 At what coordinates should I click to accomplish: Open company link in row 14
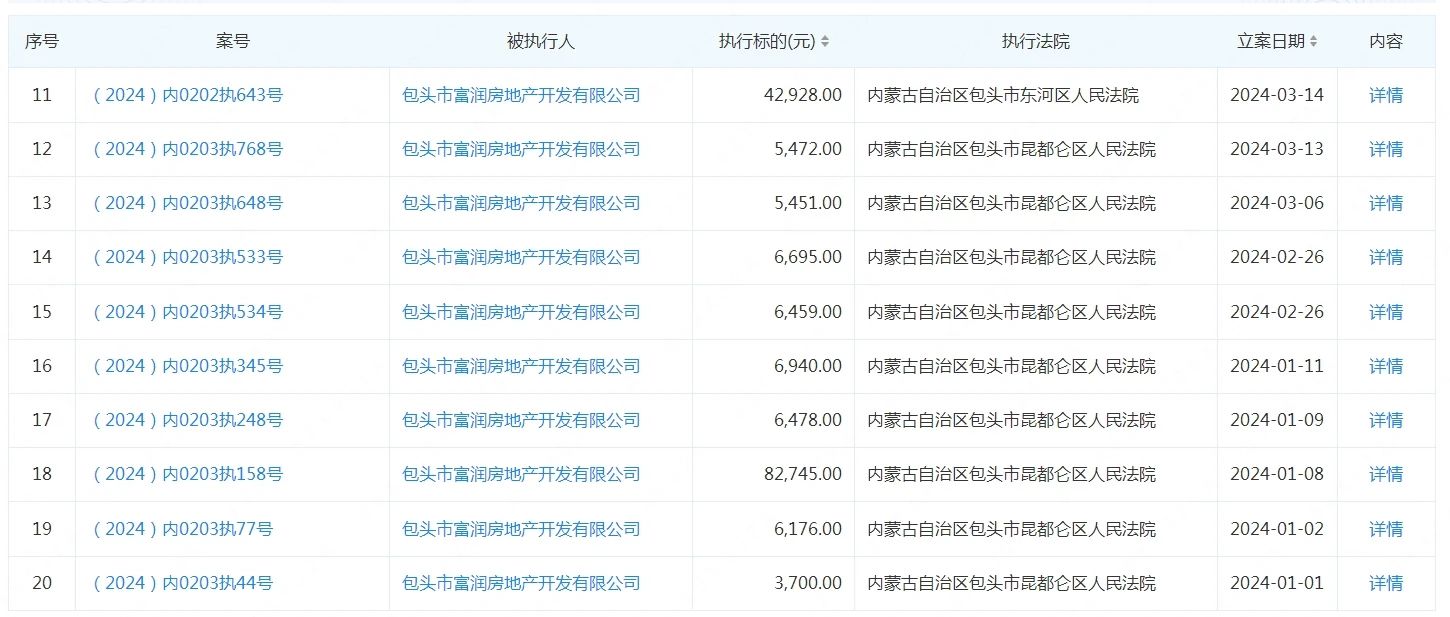coord(521,257)
